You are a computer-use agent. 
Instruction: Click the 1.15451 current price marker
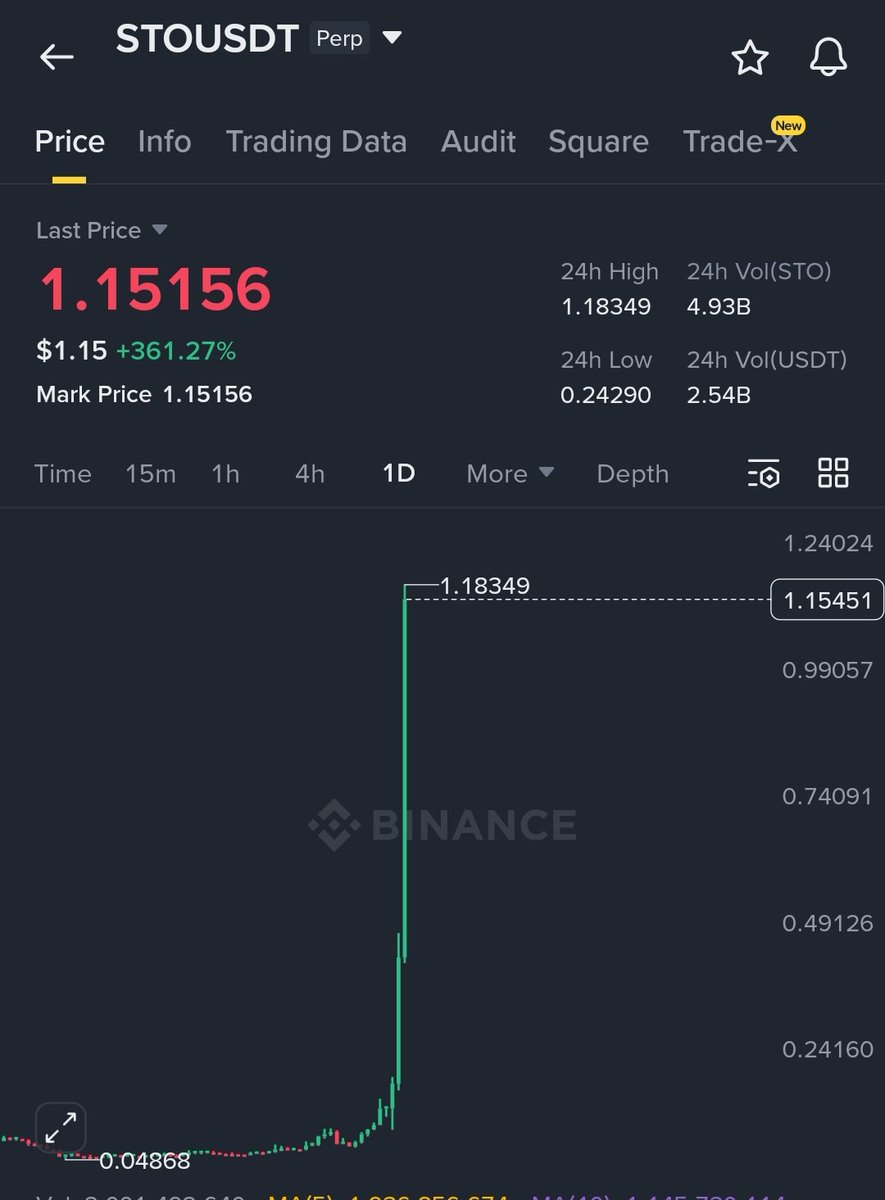827,600
